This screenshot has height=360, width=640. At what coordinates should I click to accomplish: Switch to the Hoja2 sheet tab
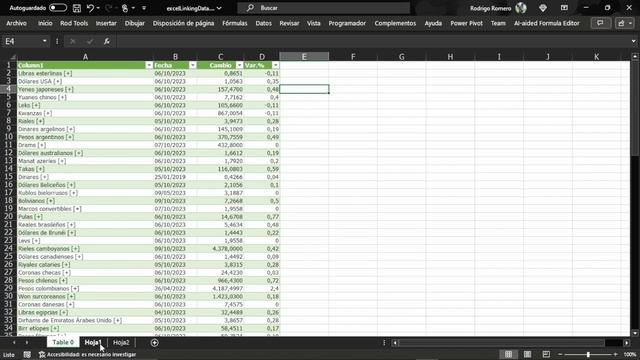pos(121,342)
